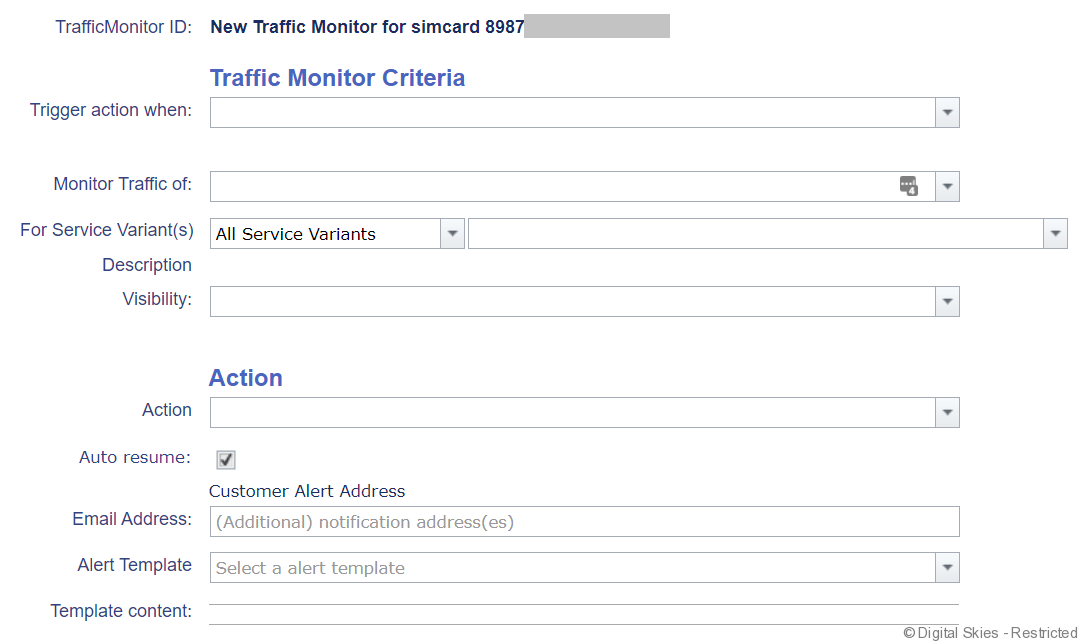Click inside the Trigger action when field
This screenshot has width=1079, height=642.
572,112
